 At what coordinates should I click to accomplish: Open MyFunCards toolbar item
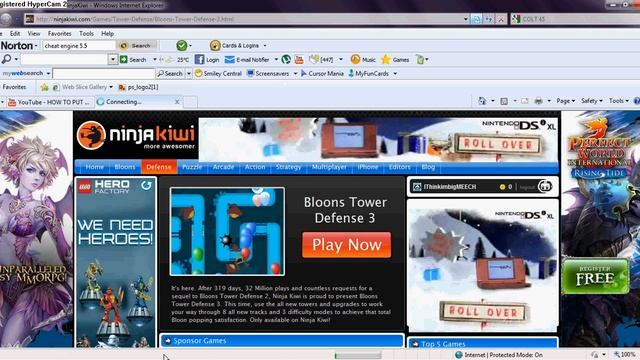(369, 73)
